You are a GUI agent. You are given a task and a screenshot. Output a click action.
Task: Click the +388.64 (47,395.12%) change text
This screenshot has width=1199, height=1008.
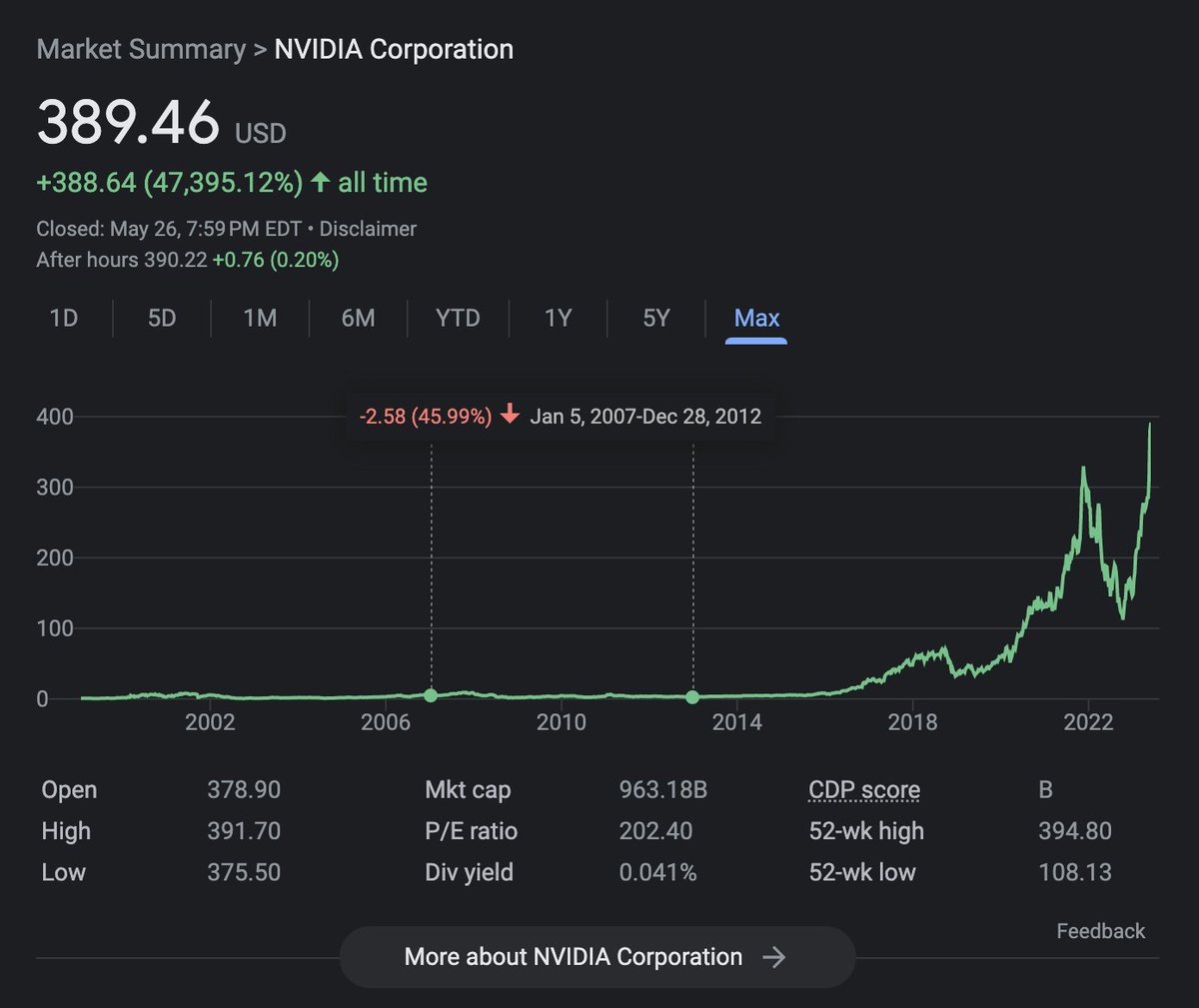(x=170, y=182)
